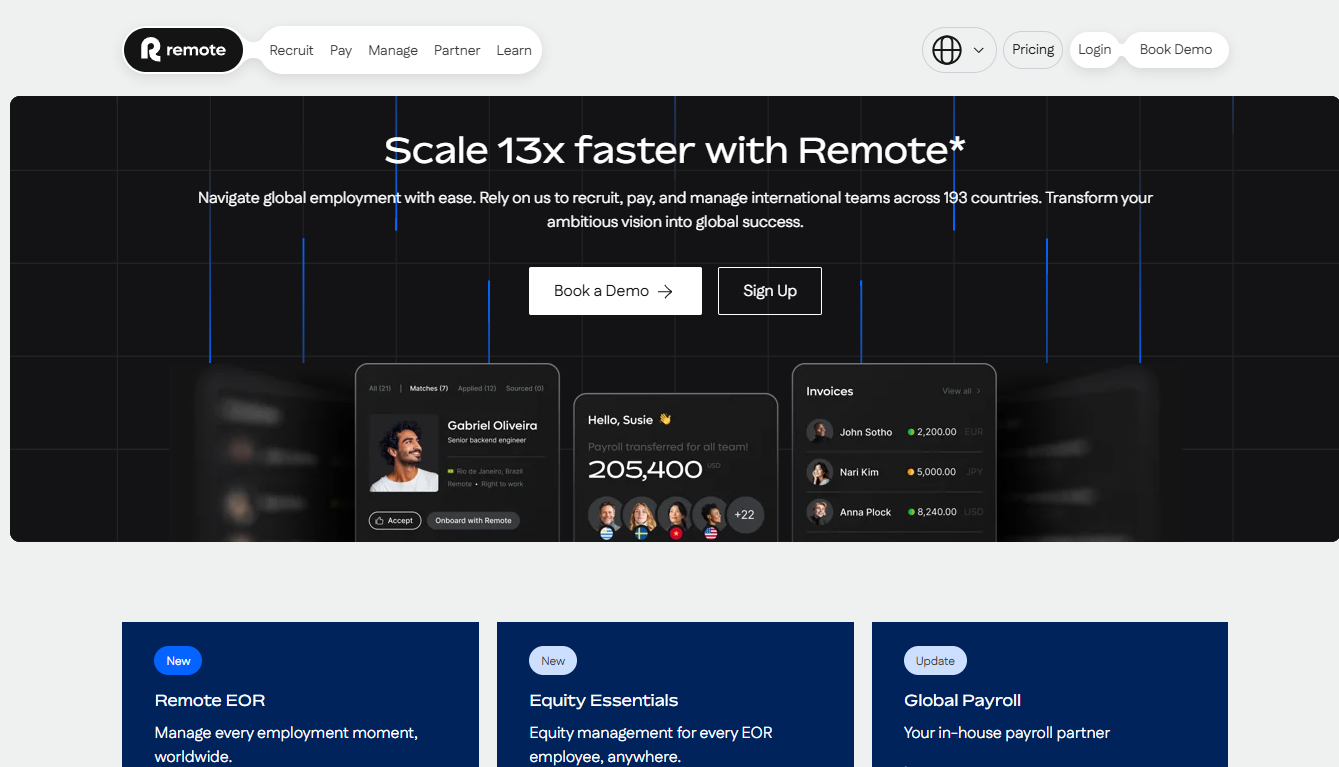Click the New badge on Remote EOR
The image size is (1339, 767).
(178, 661)
